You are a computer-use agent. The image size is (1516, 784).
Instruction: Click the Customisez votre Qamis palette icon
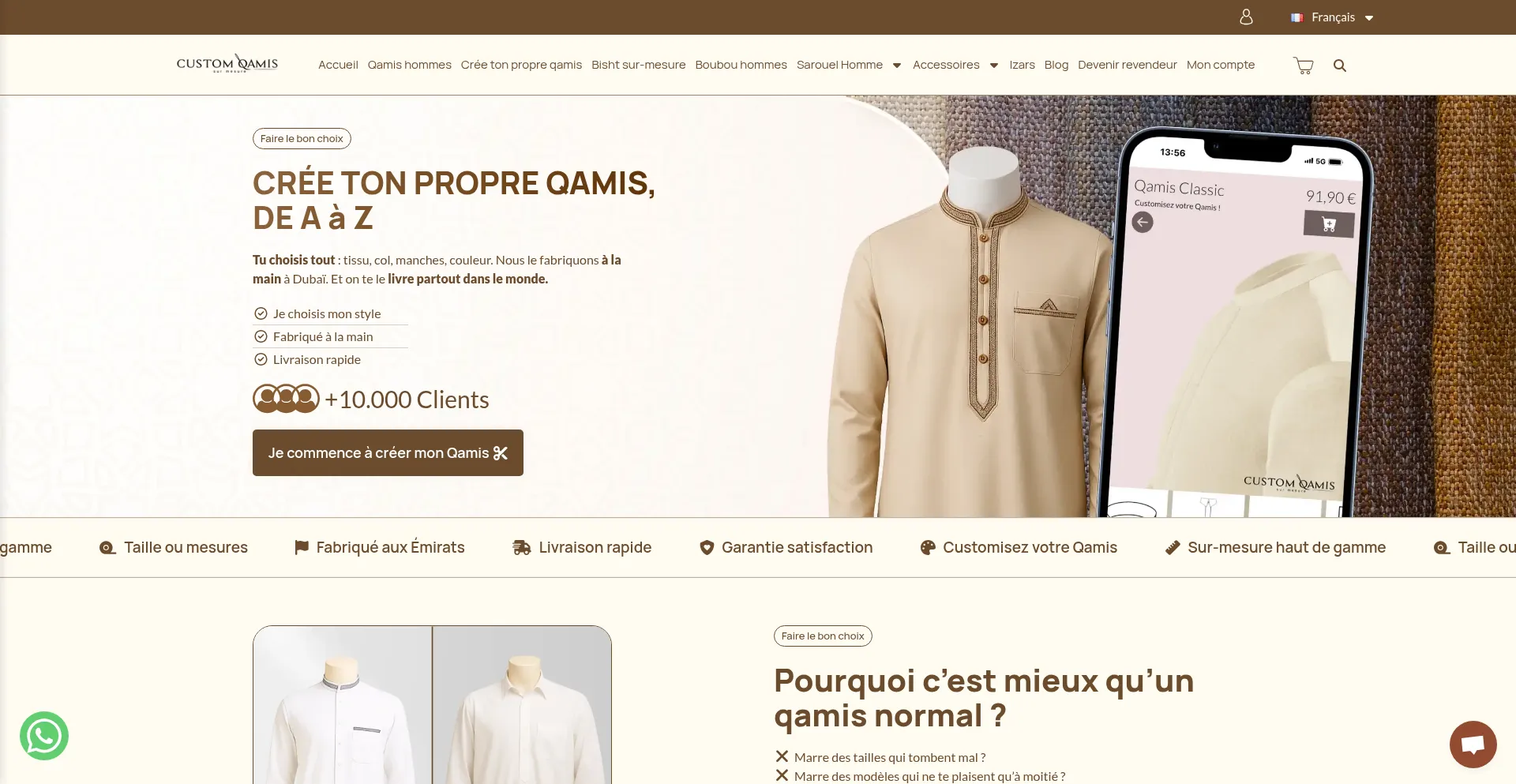(x=928, y=548)
